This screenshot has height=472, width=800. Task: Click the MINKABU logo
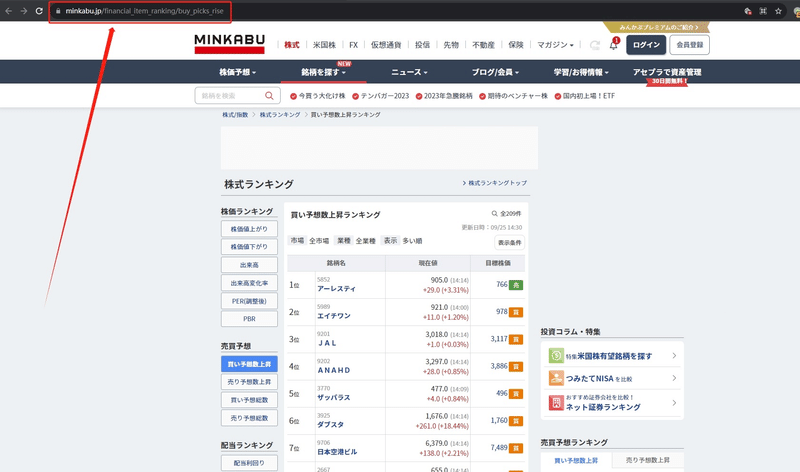[x=229, y=43]
